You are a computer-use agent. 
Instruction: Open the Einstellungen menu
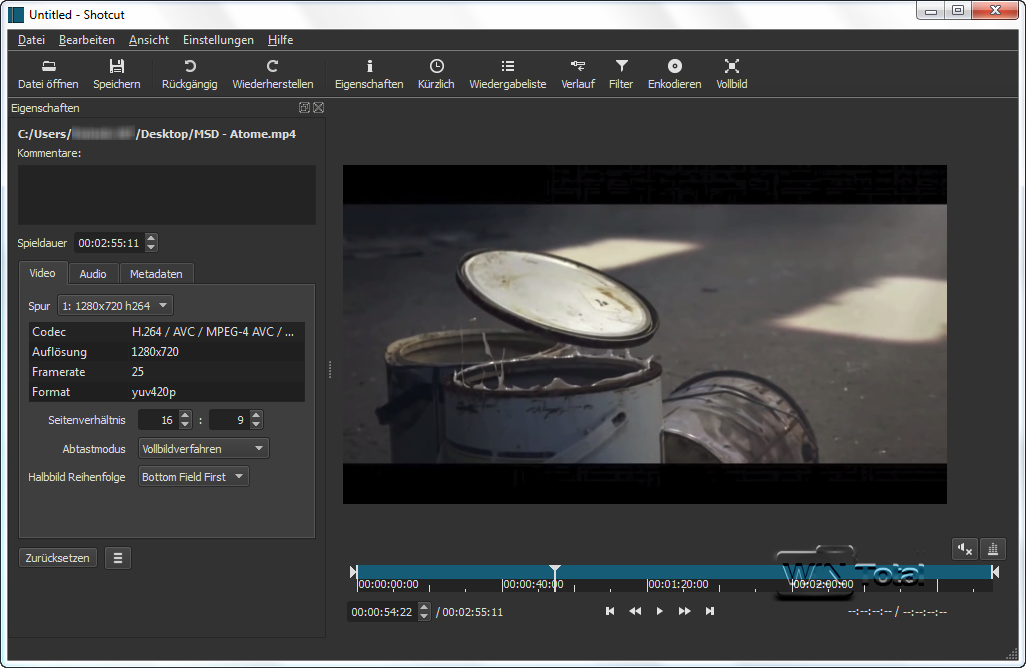[x=218, y=40]
